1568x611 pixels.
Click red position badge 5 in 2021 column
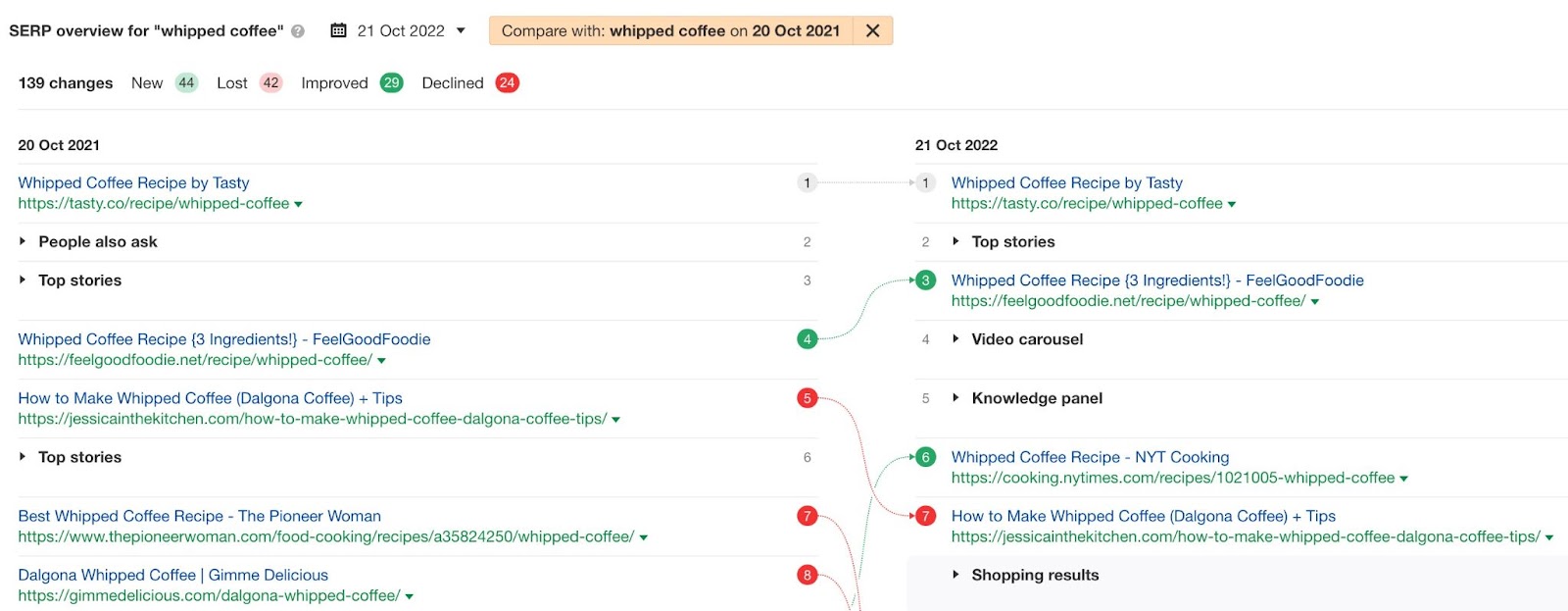(808, 398)
